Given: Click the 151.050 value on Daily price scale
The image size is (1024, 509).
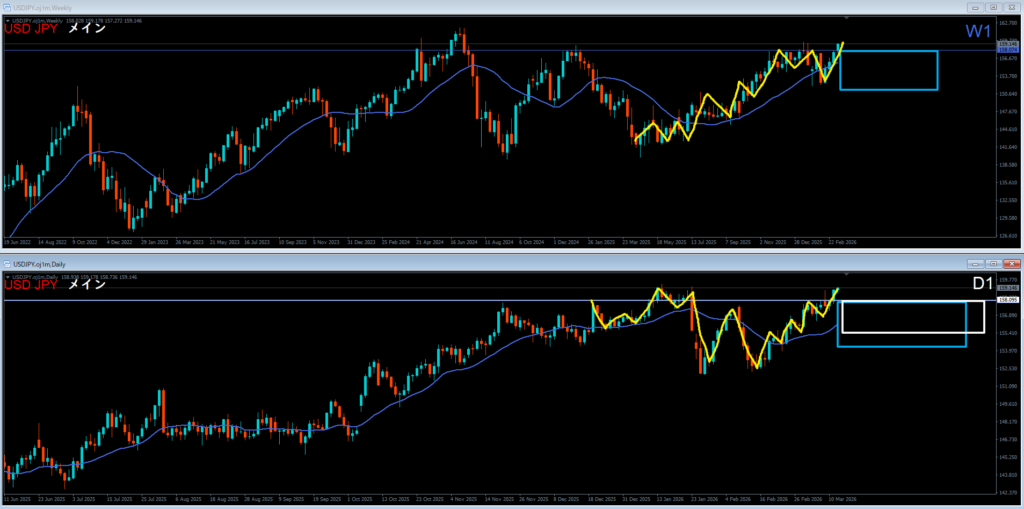Looking at the screenshot, I should click(x=1010, y=386).
